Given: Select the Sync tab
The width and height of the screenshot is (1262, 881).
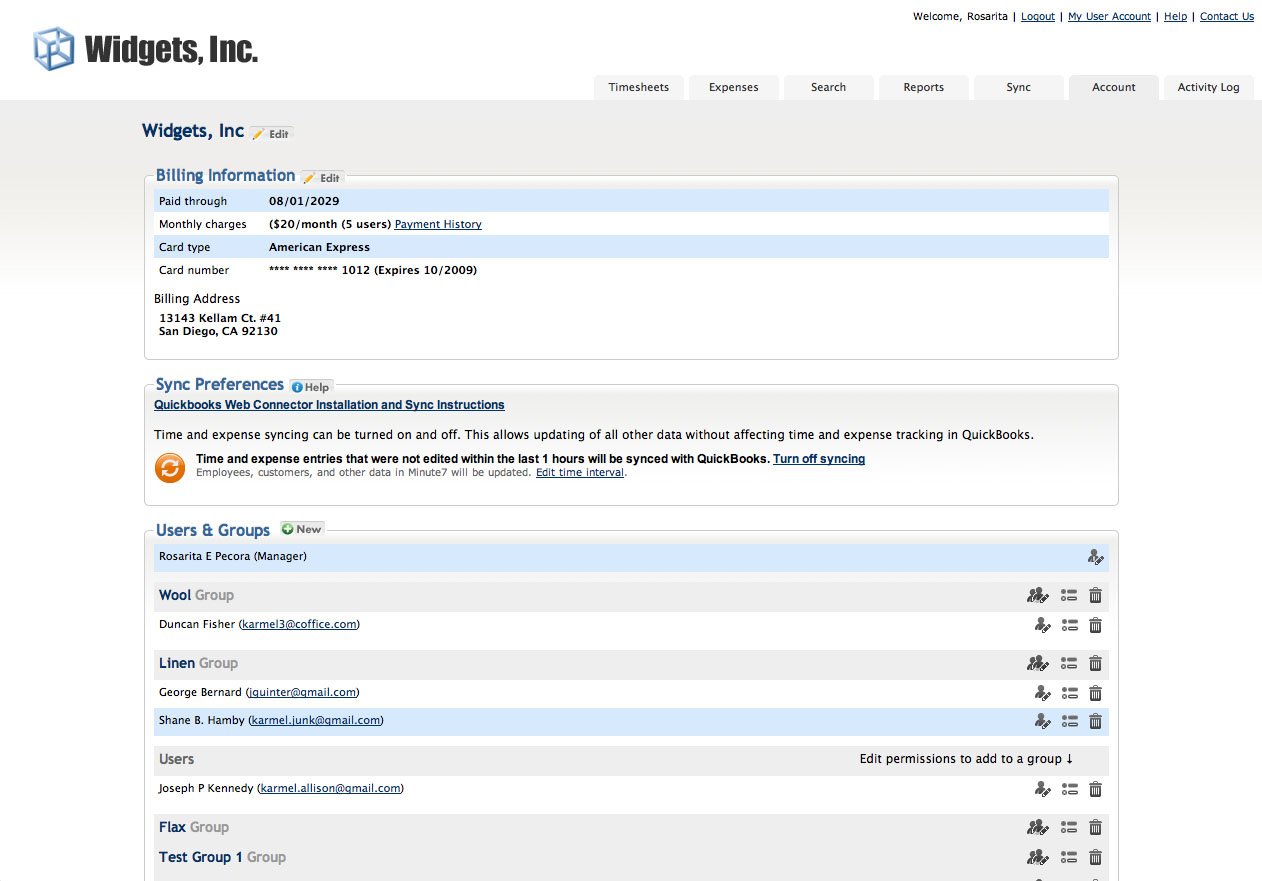Looking at the screenshot, I should coord(1019,87).
